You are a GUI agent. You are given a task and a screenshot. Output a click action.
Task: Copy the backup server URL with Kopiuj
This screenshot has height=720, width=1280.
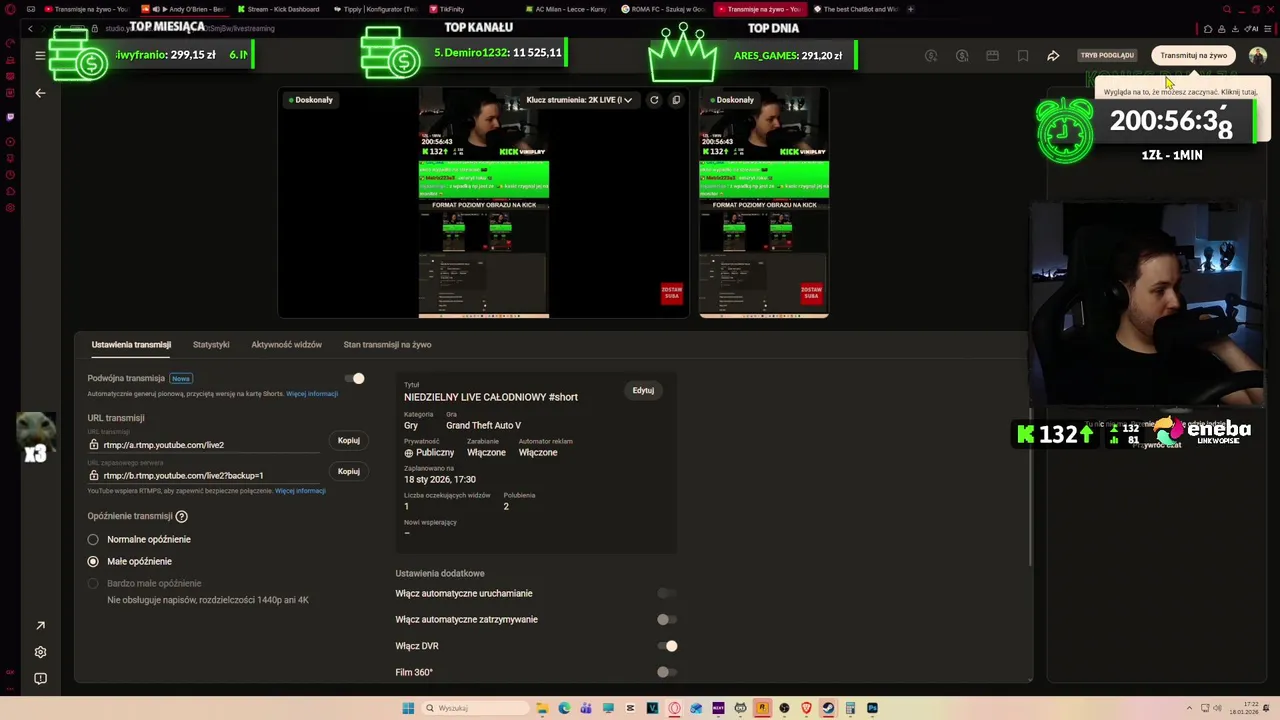(348, 471)
